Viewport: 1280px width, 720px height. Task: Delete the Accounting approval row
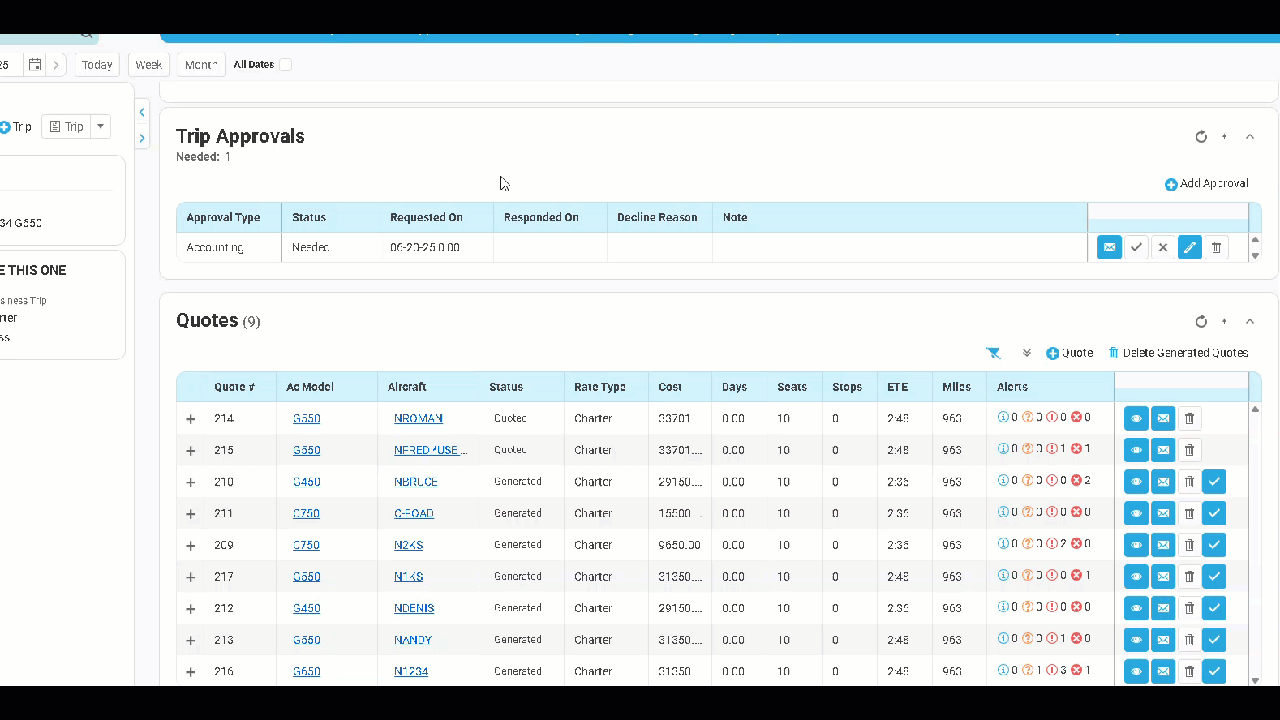pos(1216,247)
